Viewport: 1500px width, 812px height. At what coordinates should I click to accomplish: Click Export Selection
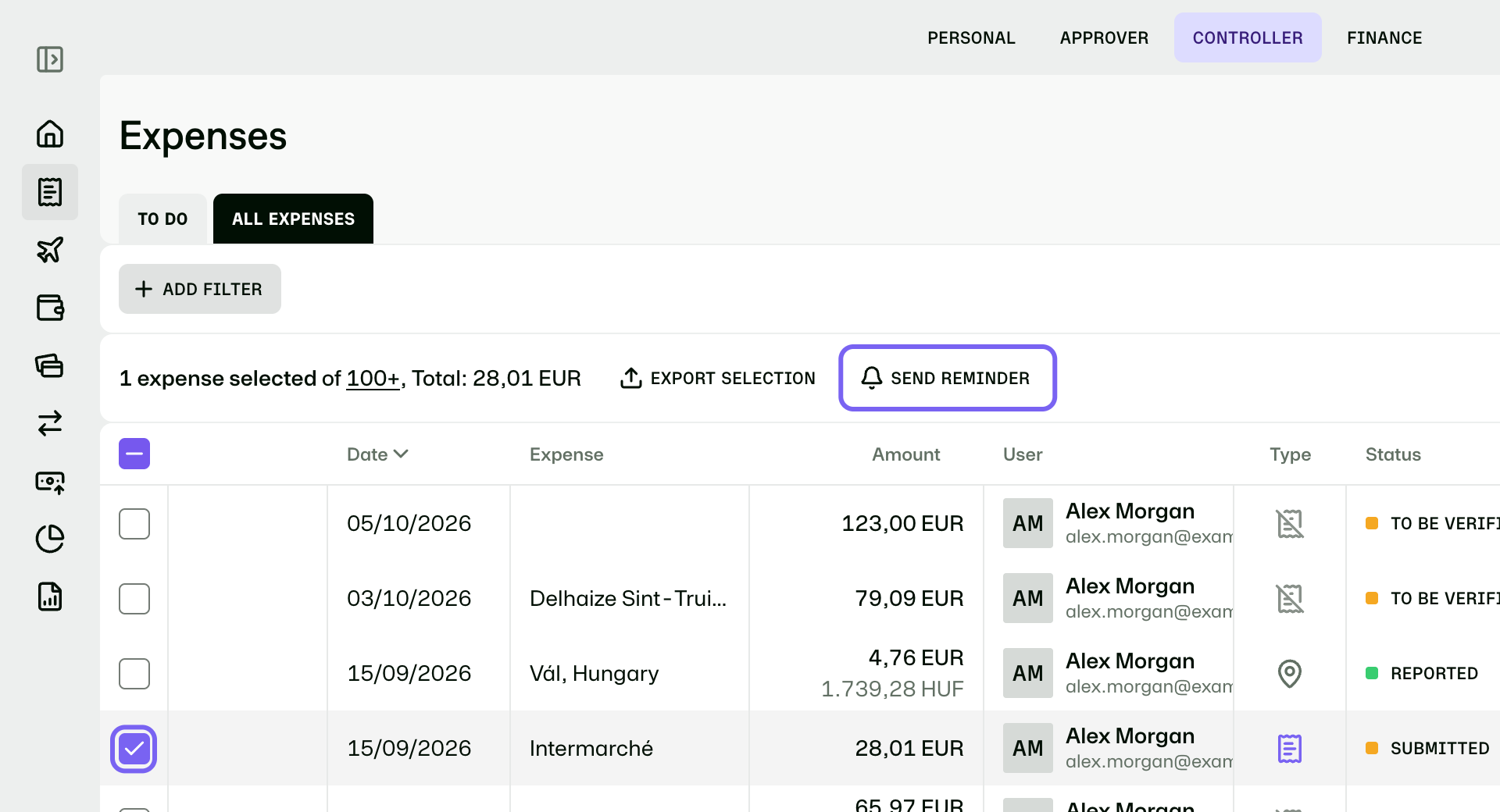(x=718, y=378)
